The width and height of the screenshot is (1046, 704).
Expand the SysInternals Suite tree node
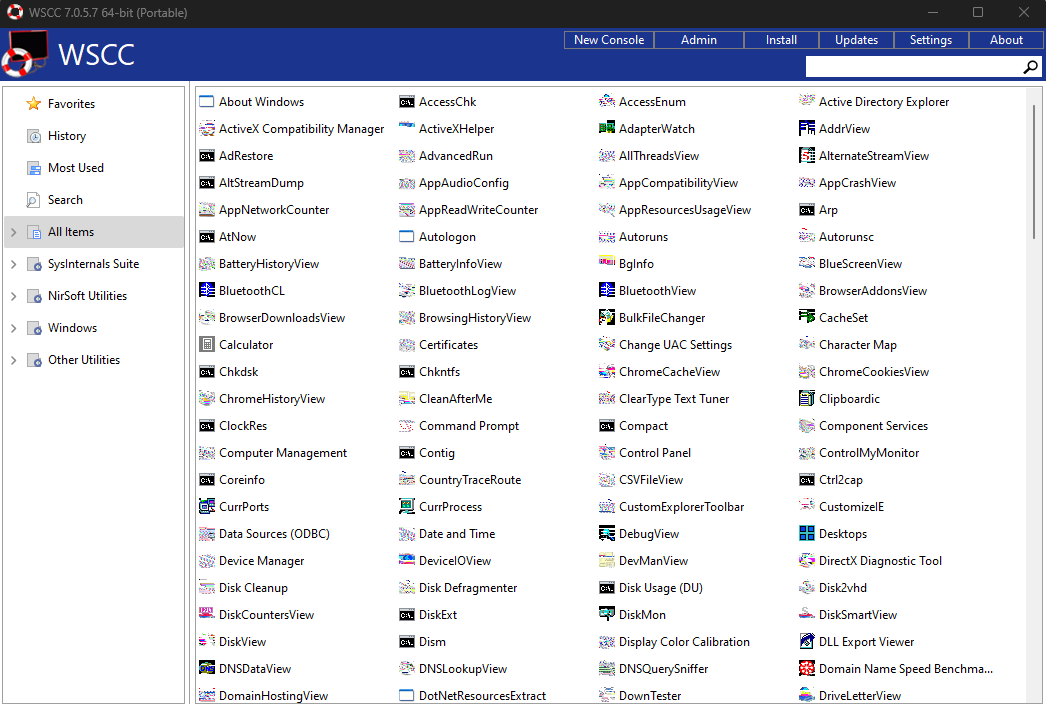point(13,264)
